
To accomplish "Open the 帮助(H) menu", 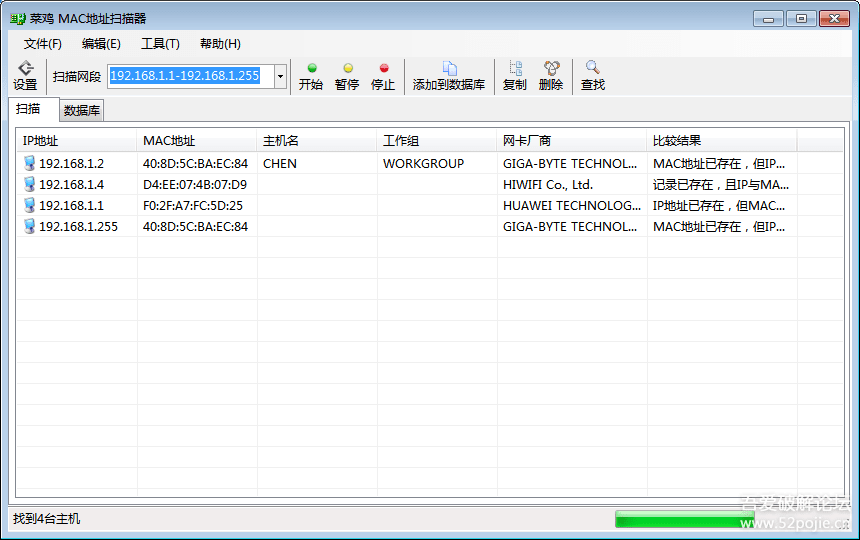I will (x=220, y=44).
